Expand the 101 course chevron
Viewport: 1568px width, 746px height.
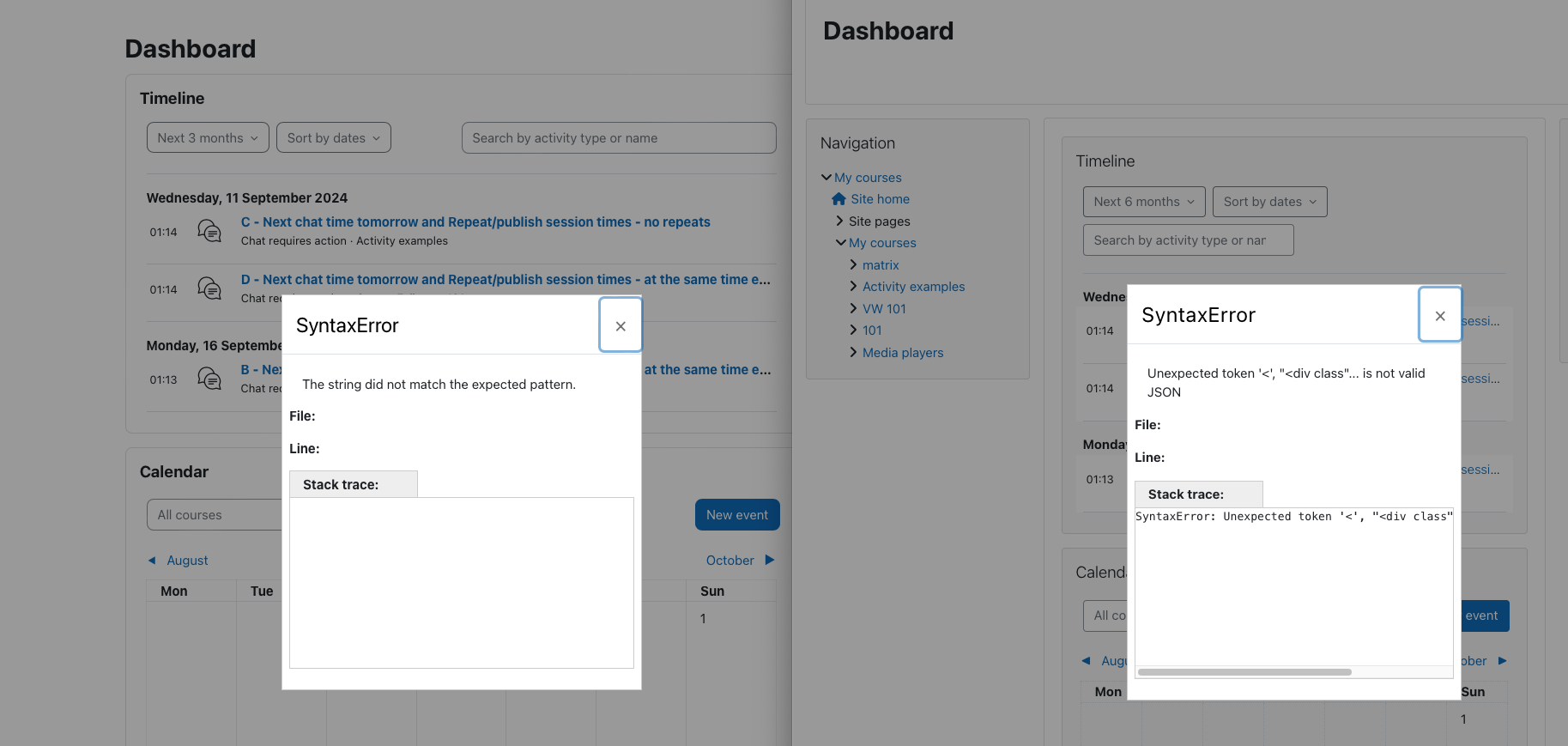click(x=853, y=330)
